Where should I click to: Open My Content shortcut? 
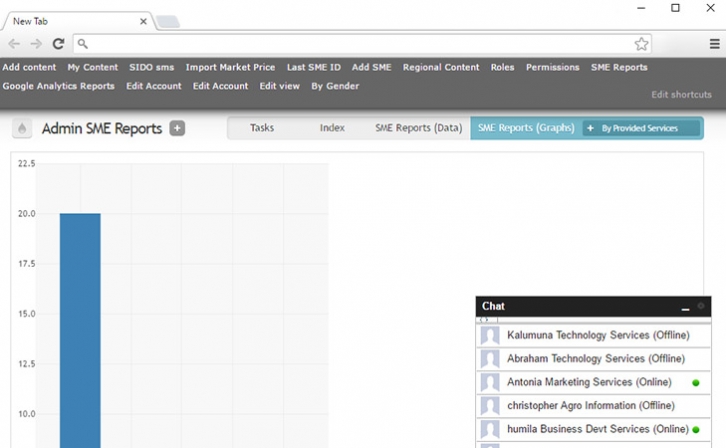pos(93,67)
